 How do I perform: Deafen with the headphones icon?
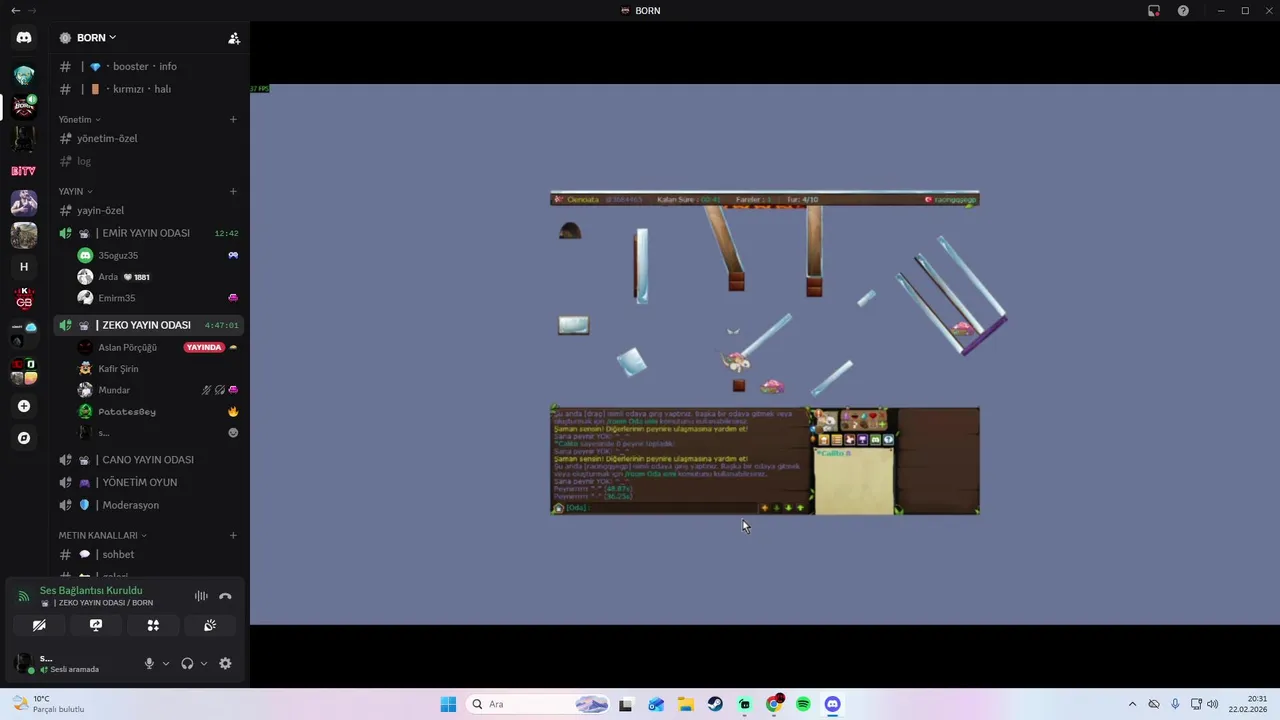point(187,663)
